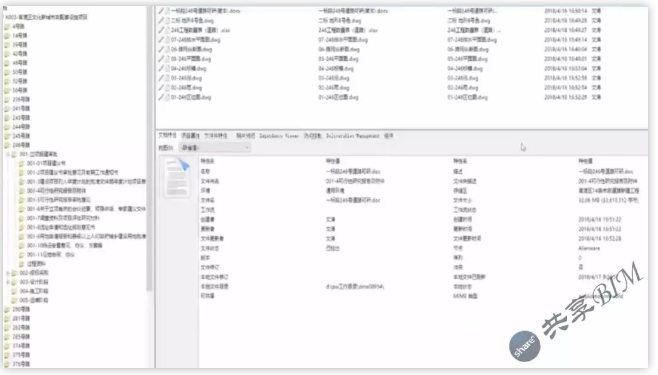
Task: Open the first tab of the properties pane
Action: click(x=167, y=135)
